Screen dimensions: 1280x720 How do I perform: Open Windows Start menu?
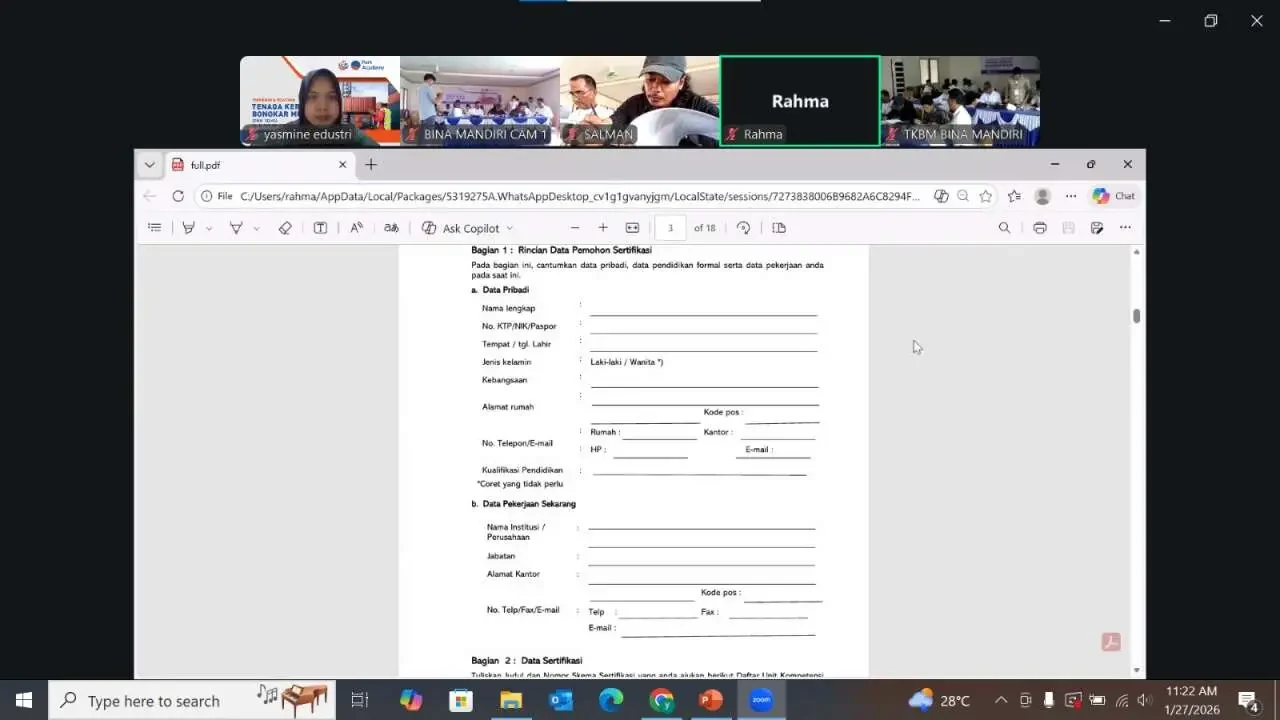coord(24,700)
